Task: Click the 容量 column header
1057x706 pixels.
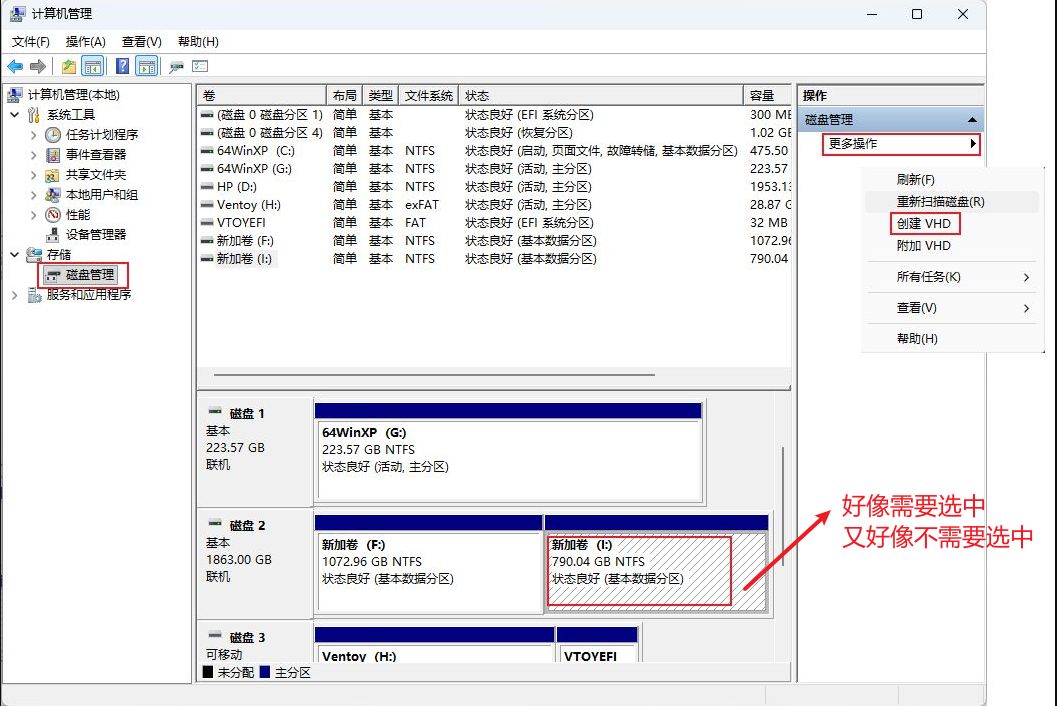Action: pos(762,95)
